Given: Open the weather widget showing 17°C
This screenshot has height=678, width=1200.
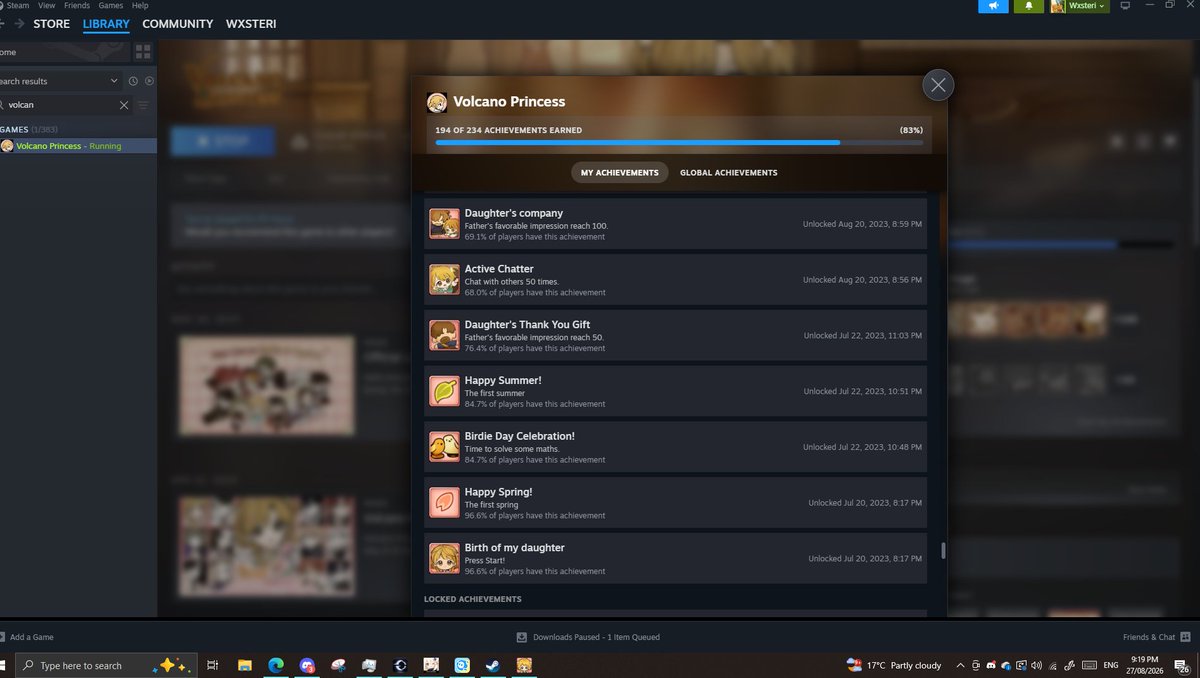Looking at the screenshot, I should tap(894, 665).
